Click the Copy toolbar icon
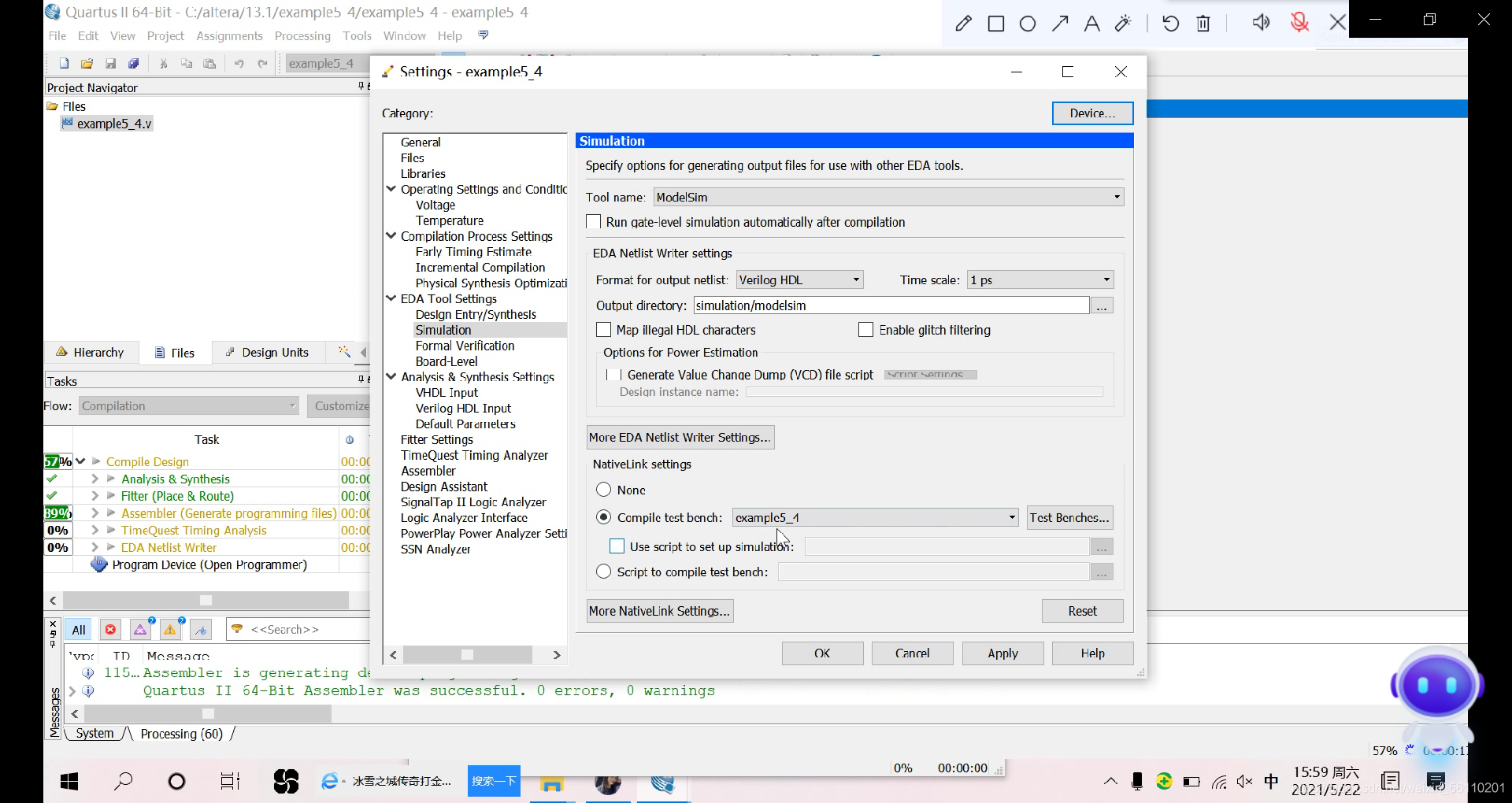Screen dimensions: 1512x803 [187, 64]
